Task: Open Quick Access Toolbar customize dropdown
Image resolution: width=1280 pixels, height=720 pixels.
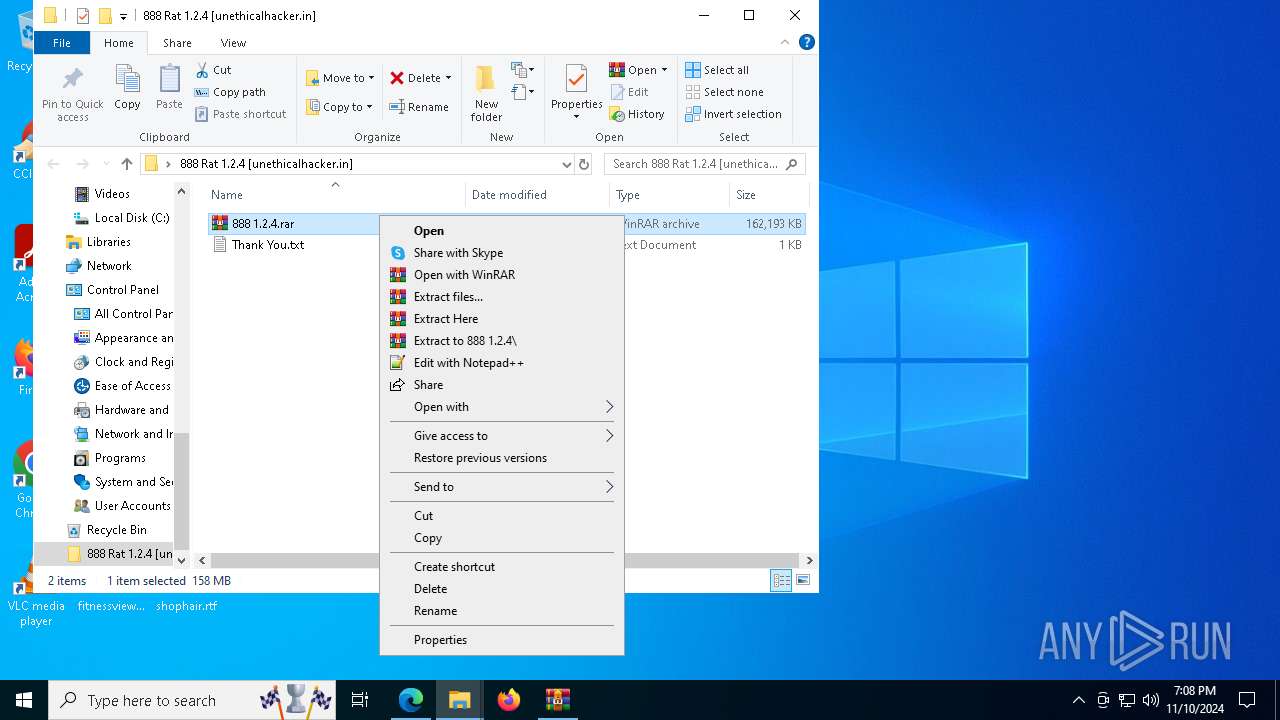Action: point(123,16)
